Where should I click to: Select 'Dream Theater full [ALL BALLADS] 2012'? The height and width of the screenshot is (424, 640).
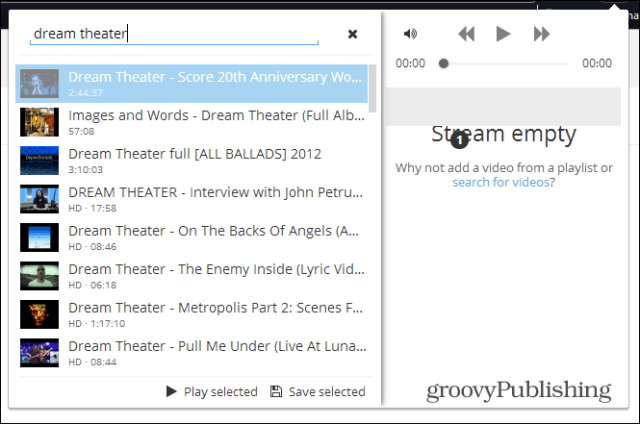tap(191, 160)
